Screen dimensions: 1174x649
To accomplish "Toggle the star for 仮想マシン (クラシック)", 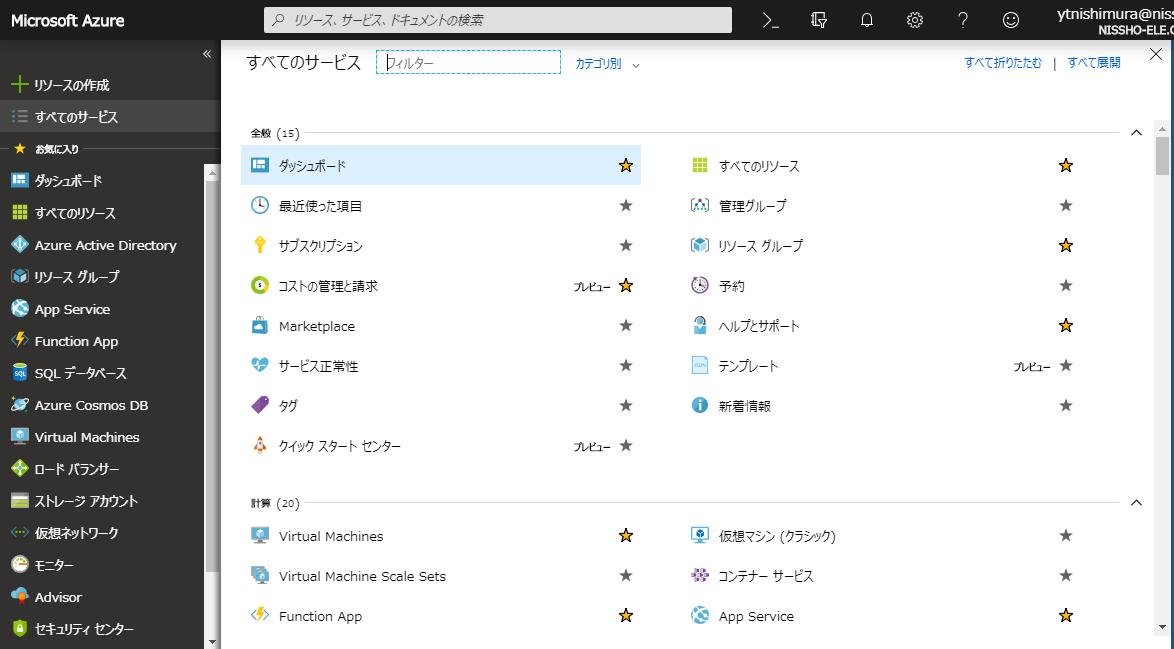I will point(1066,536).
